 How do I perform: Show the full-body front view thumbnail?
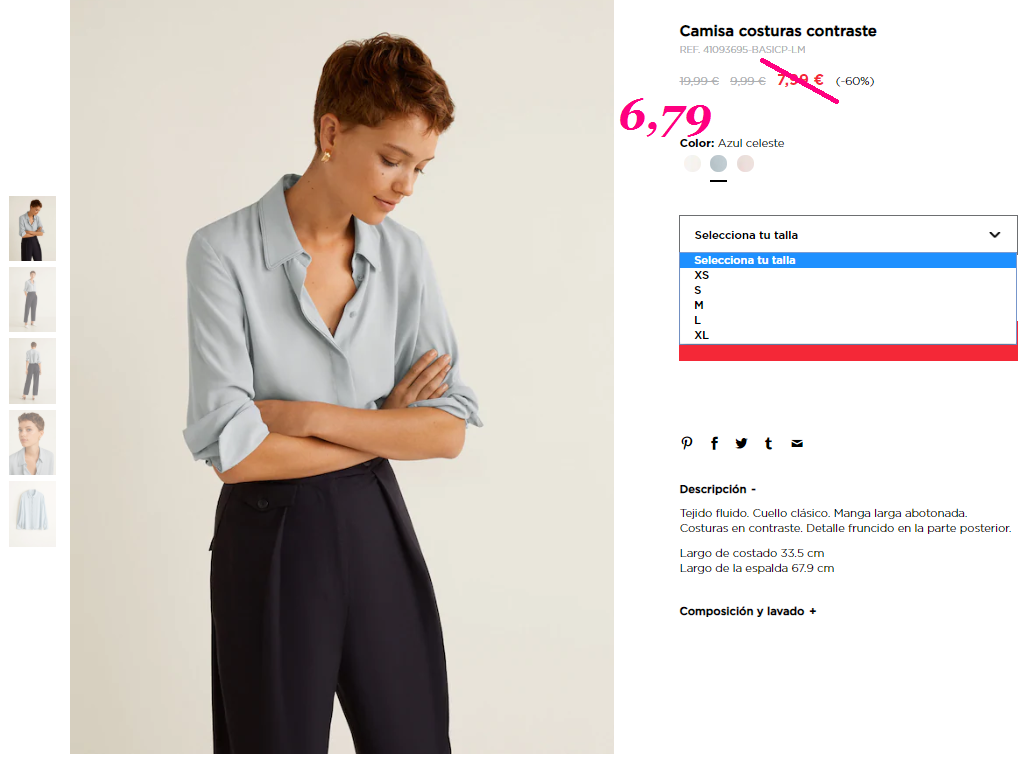[x=33, y=300]
